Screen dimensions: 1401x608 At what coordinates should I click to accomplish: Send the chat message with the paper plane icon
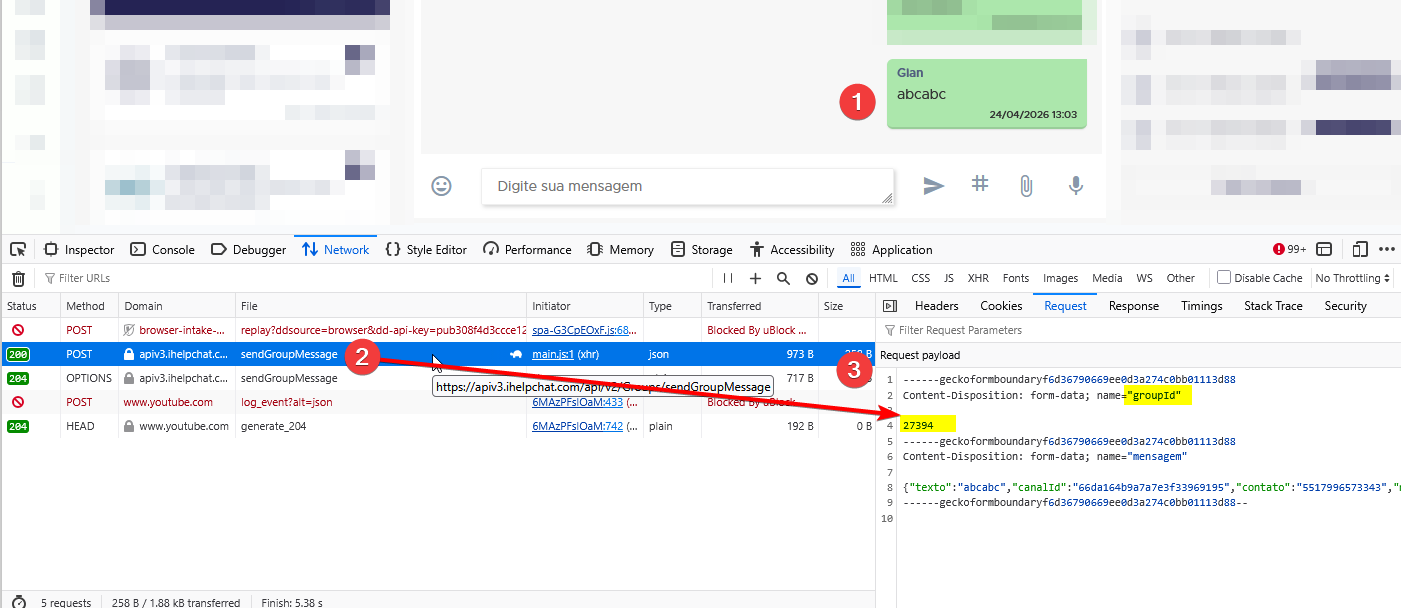pos(933,185)
